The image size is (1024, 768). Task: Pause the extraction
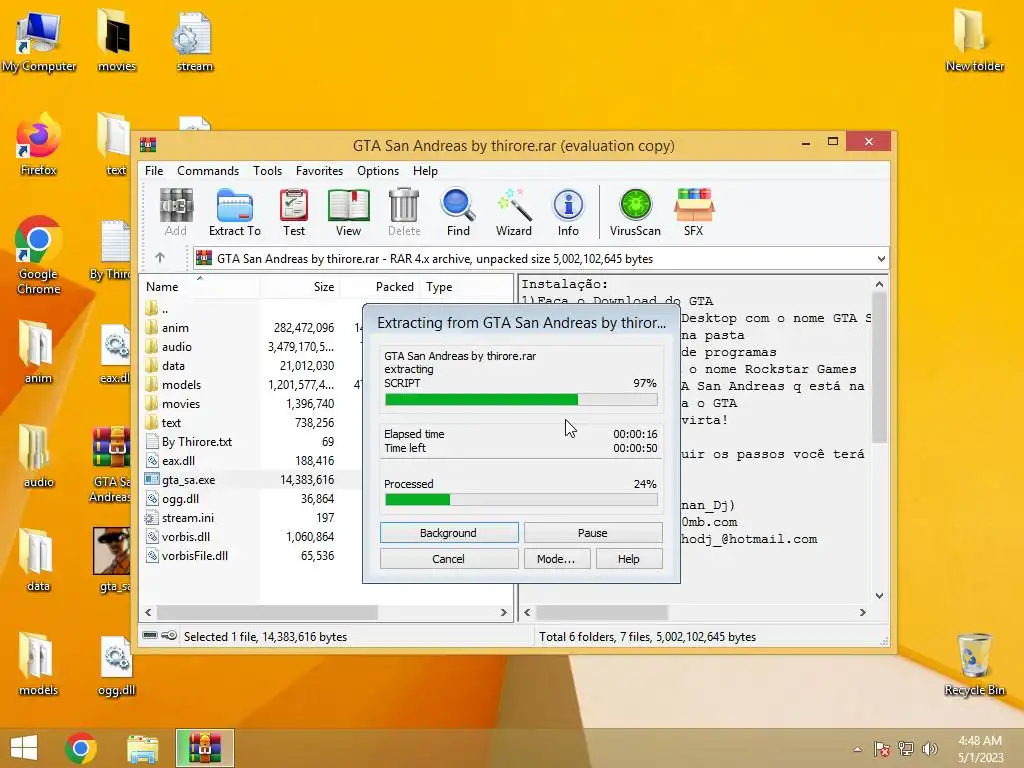(x=592, y=533)
